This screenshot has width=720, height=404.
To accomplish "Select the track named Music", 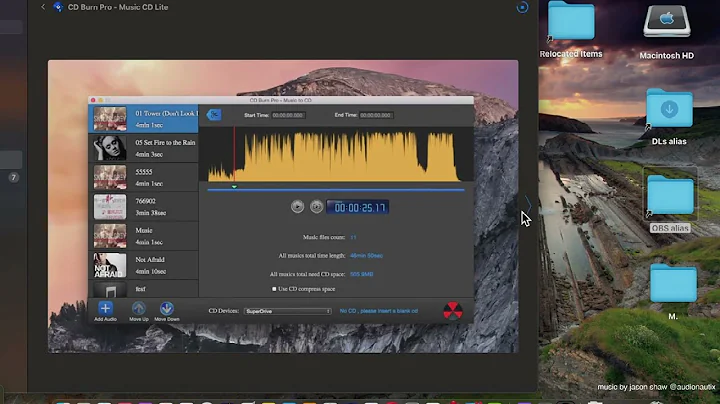I will pos(143,236).
